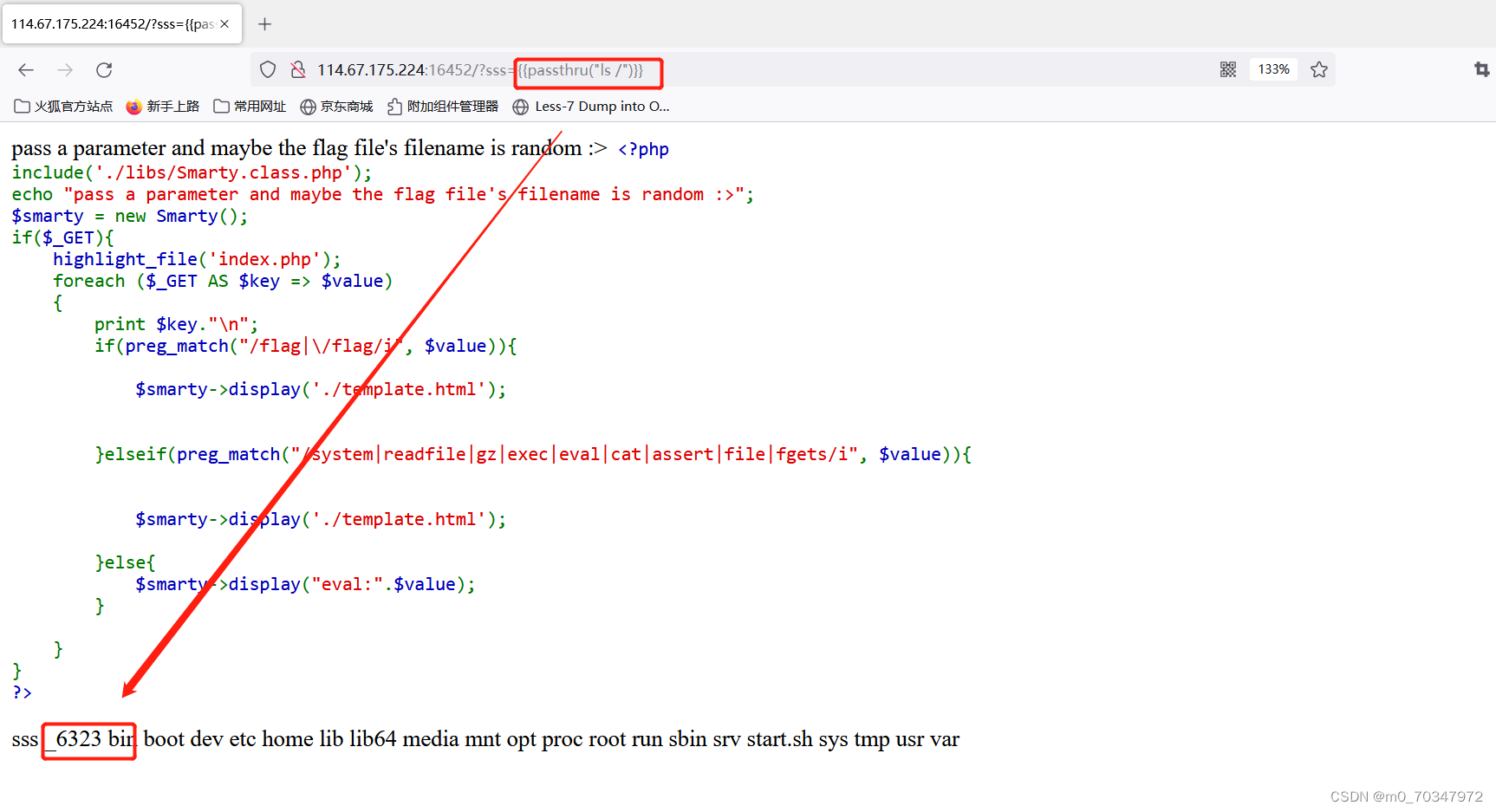Screen dimensions: 1496x812
Task: Open the 新手上路 bookmark
Action: pyautogui.click(x=163, y=106)
